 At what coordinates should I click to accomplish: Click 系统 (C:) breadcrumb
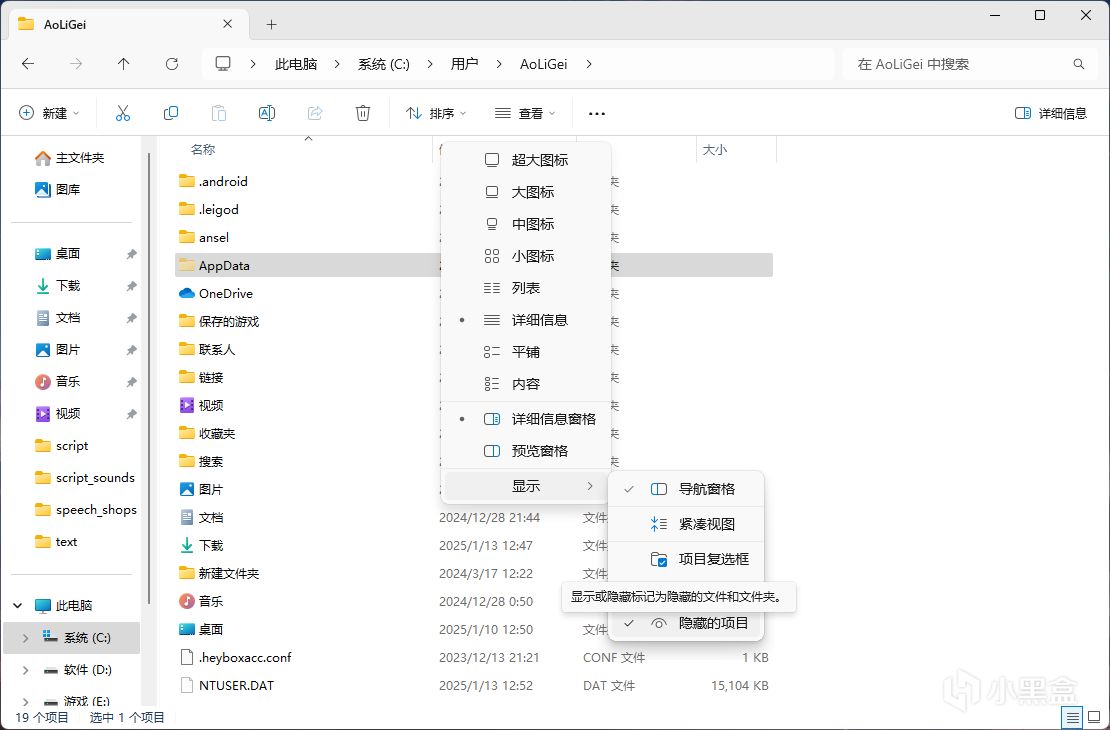384,64
